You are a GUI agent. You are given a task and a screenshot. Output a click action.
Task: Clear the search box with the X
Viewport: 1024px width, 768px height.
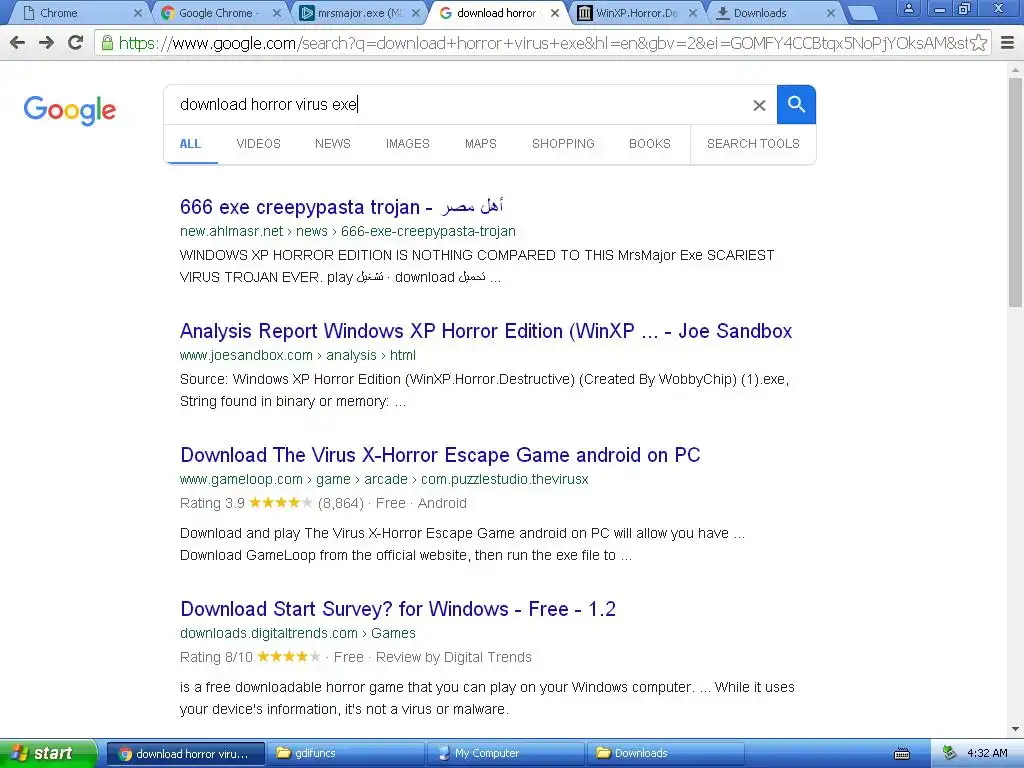pyautogui.click(x=759, y=105)
